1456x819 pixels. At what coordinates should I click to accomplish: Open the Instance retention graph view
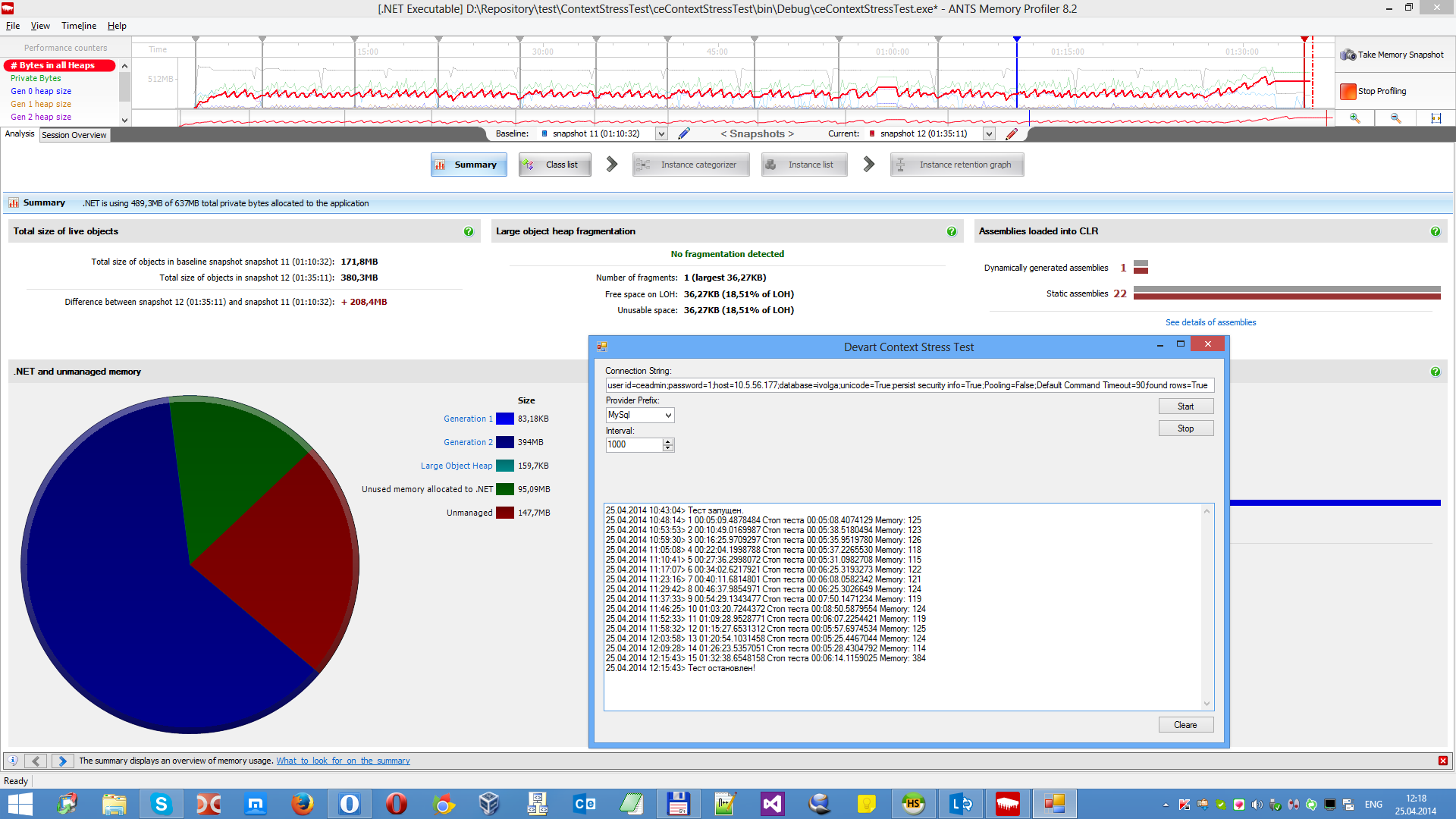957,165
